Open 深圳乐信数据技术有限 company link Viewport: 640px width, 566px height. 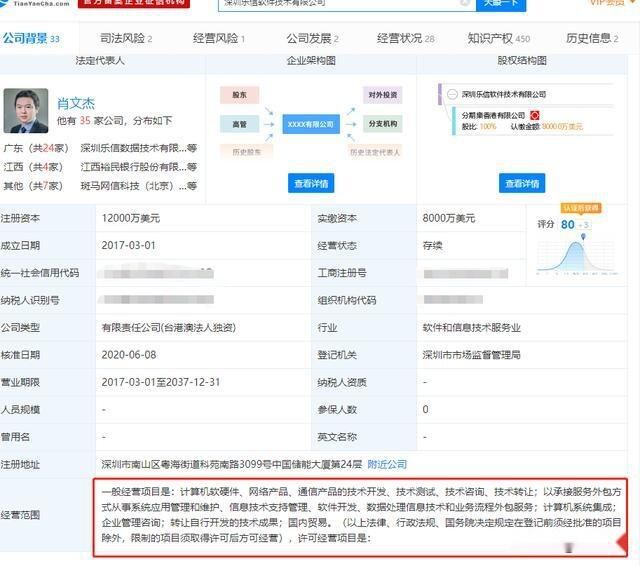(x=139, y=148)
